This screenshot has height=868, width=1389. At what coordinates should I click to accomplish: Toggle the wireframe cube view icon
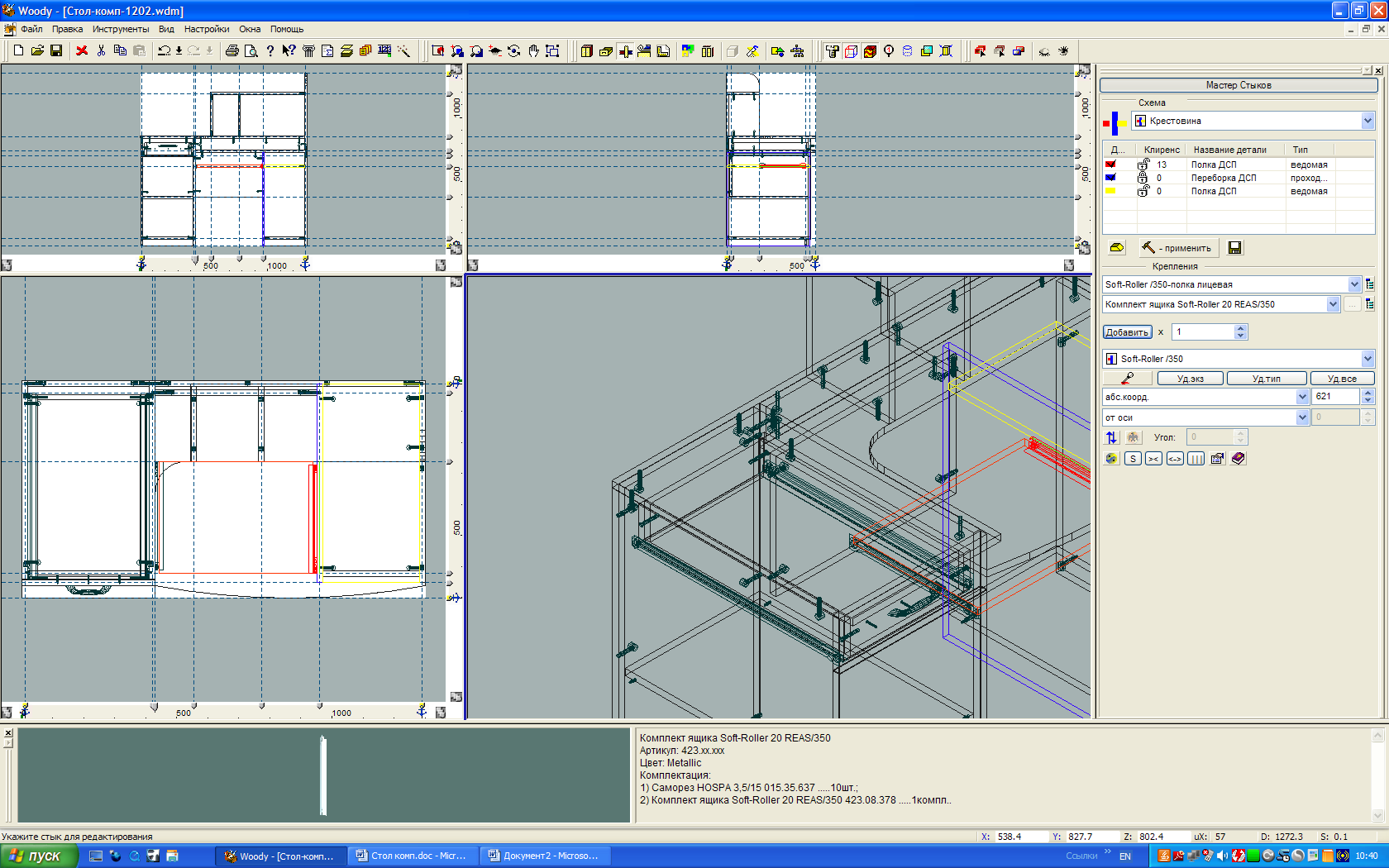point(851,50)
